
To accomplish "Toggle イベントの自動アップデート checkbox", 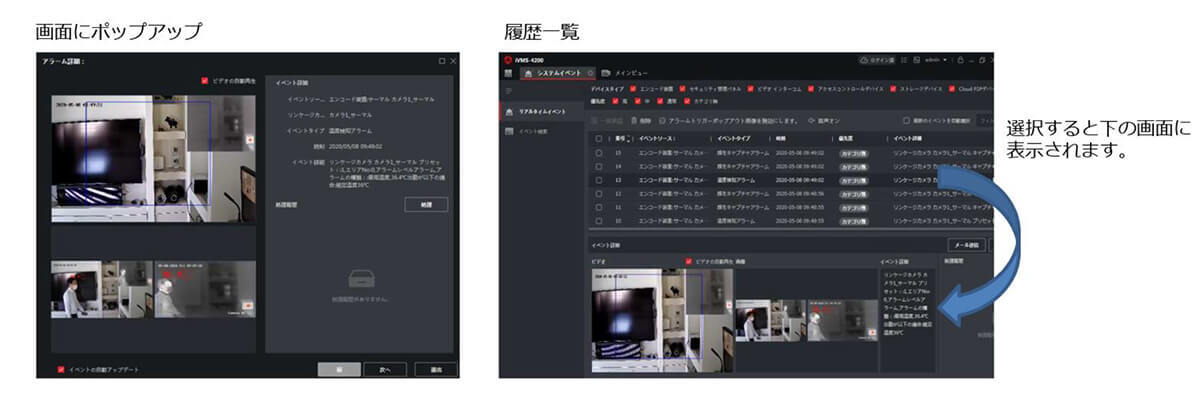I will [62, 369].
